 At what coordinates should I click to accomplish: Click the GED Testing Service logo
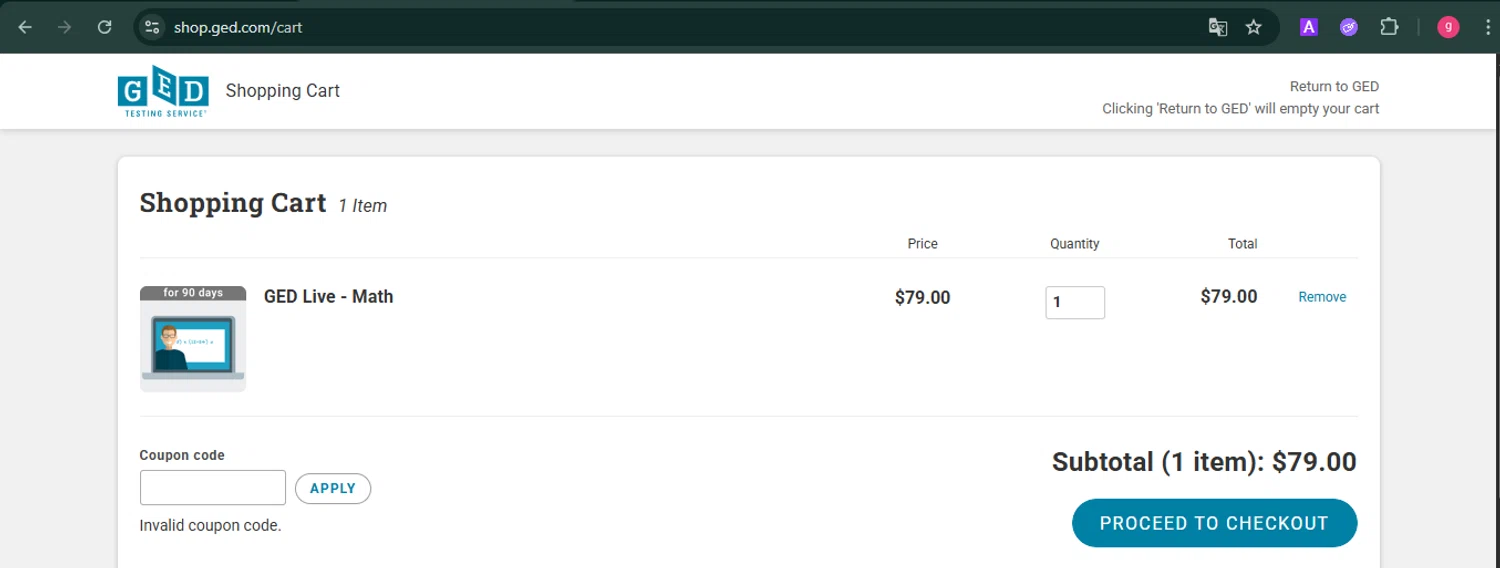point(163,91)
